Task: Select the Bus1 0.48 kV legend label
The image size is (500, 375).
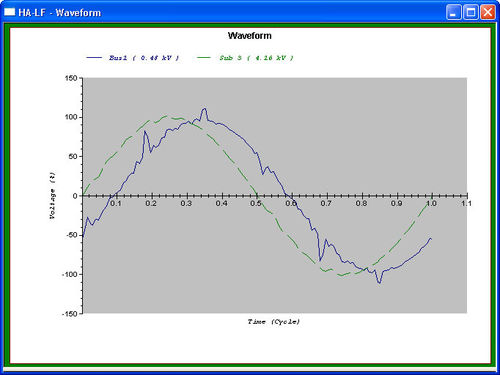Action: pyautogui.click(x=144, y=58)
